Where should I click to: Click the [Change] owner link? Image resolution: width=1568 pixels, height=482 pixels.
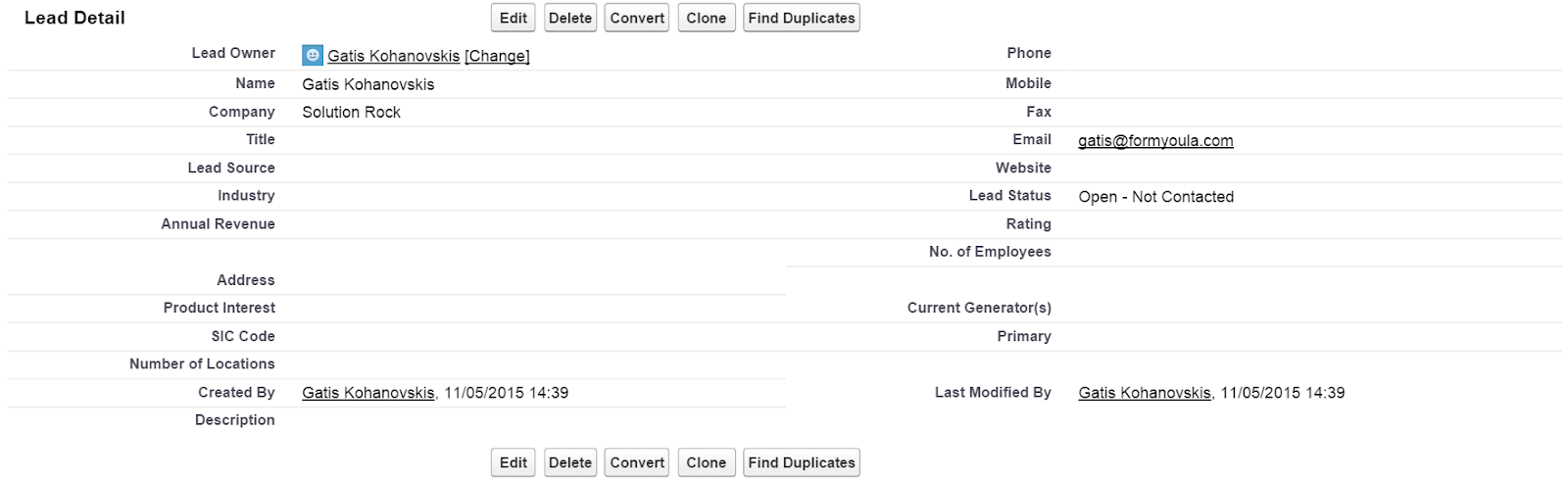497,57
